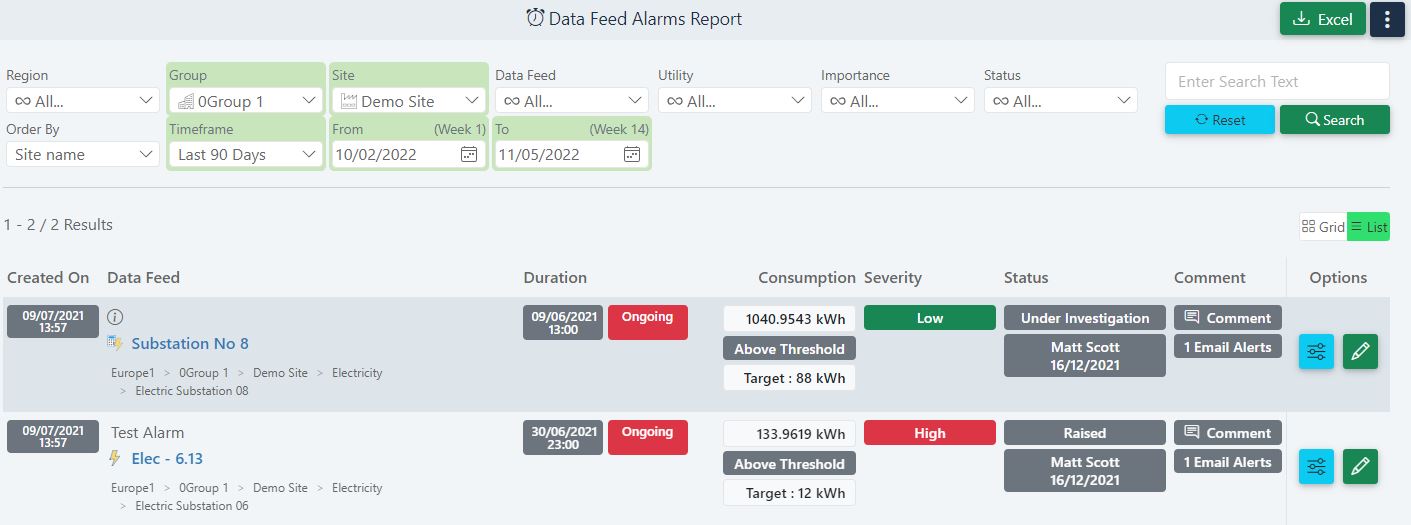Click Comment button in Elec - 6.13 row
This screenshot has height=525, width=1411.
coord(1228,433)
